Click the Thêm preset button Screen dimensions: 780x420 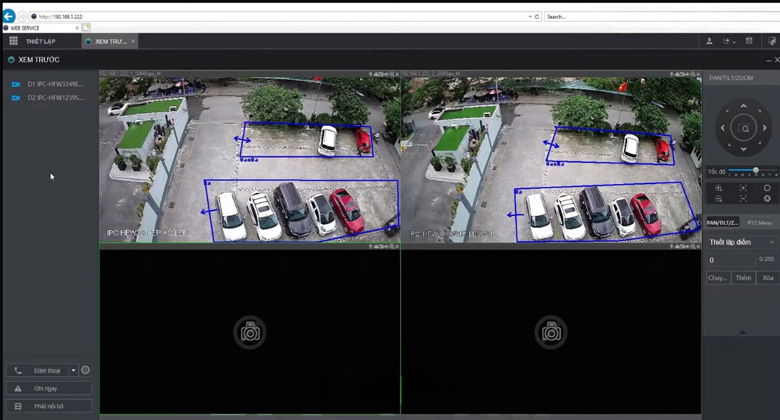(742, 277)
